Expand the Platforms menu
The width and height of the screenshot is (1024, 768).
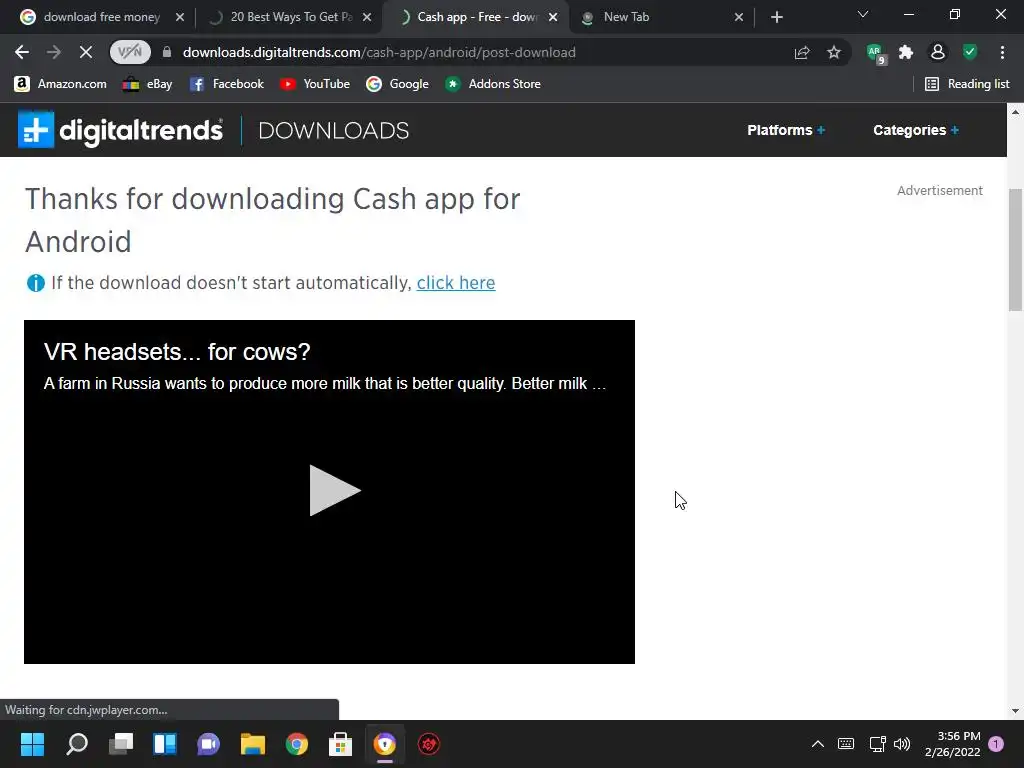point(786,130)
